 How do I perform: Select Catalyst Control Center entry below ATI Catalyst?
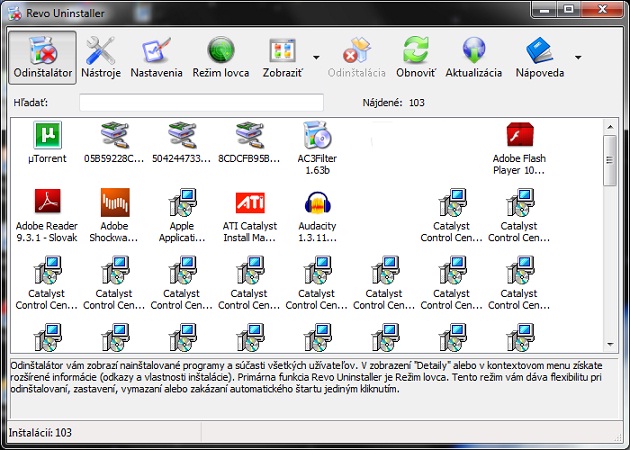[250, 283]
